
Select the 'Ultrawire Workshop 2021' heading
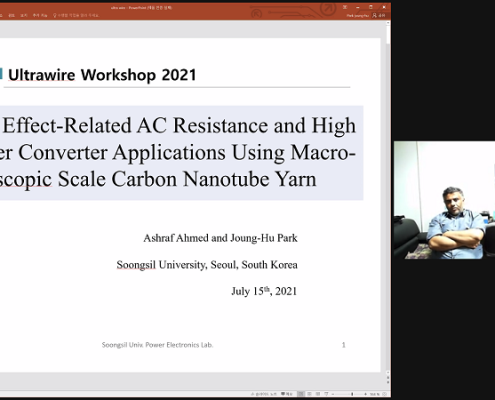(x=102, y=75)
